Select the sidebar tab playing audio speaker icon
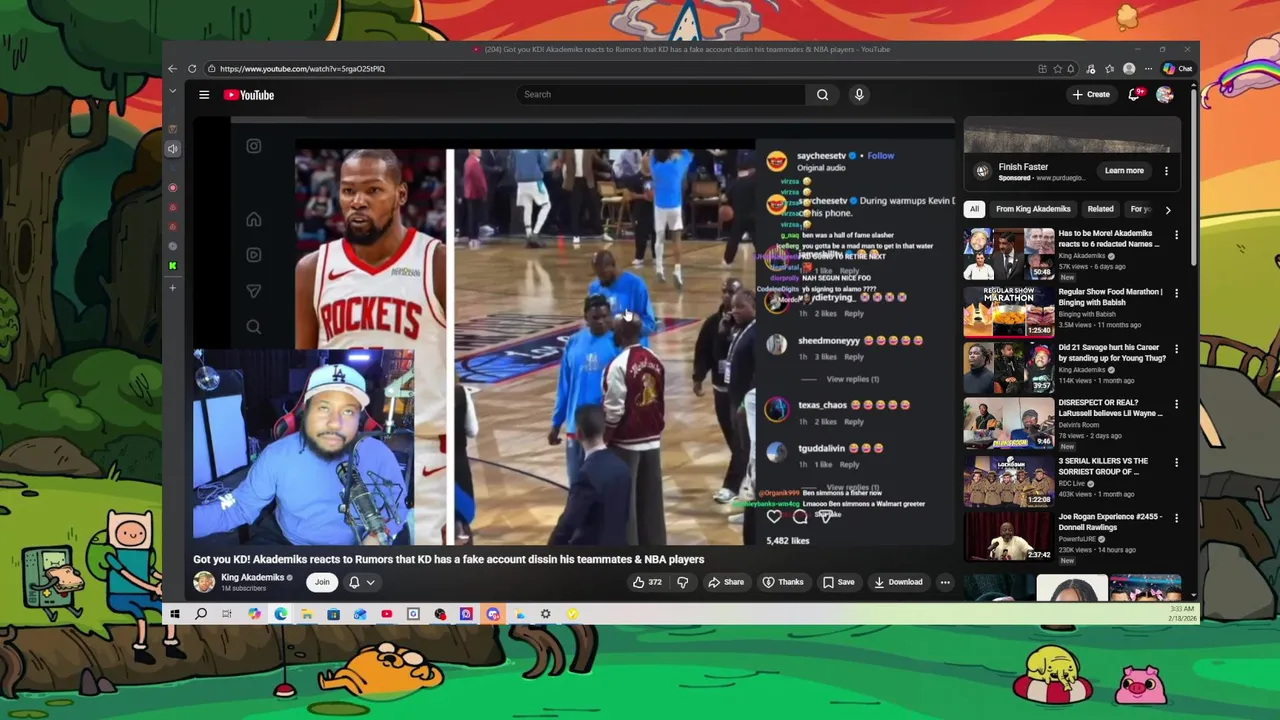This screenshot has width=1280, height=720. pyautogui.click(x=172, y=149)
